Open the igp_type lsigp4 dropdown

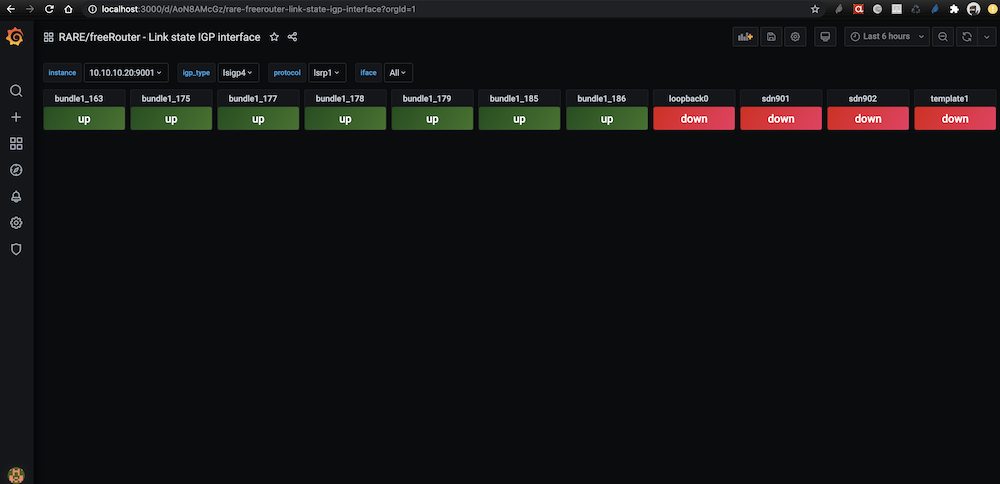pos(239,73)
